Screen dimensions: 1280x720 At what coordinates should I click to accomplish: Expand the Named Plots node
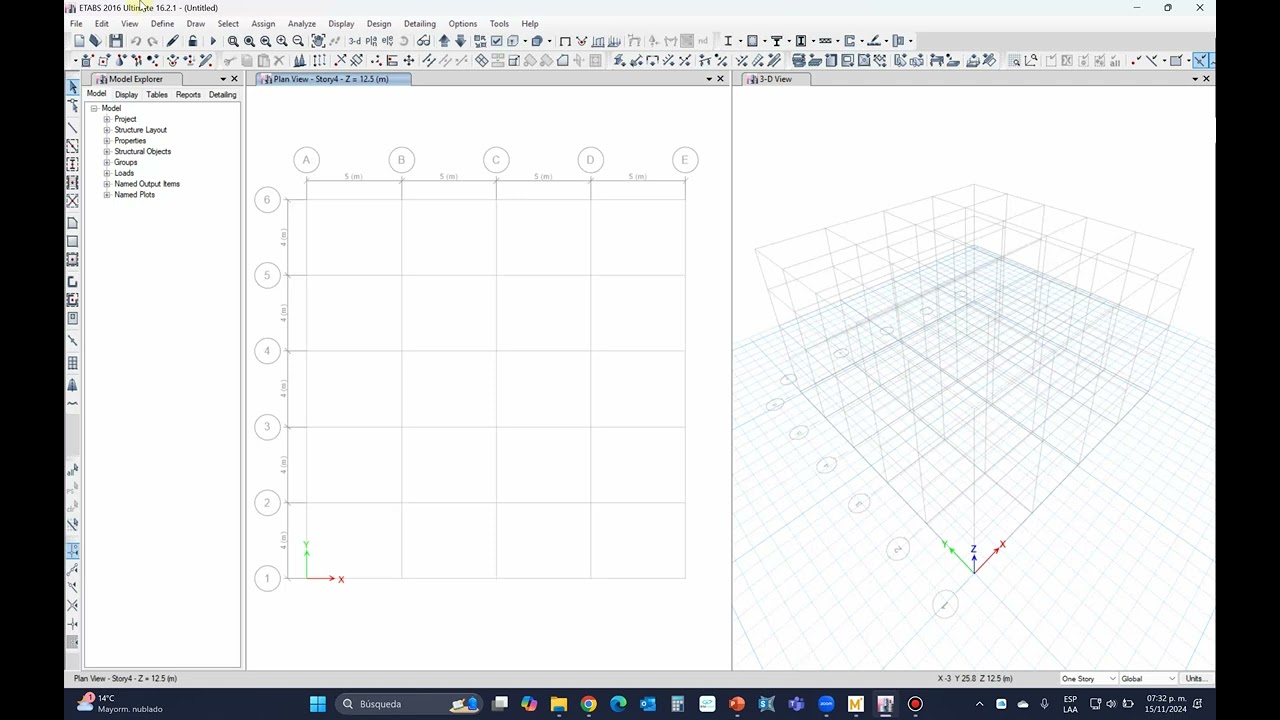tap(107, 195)
